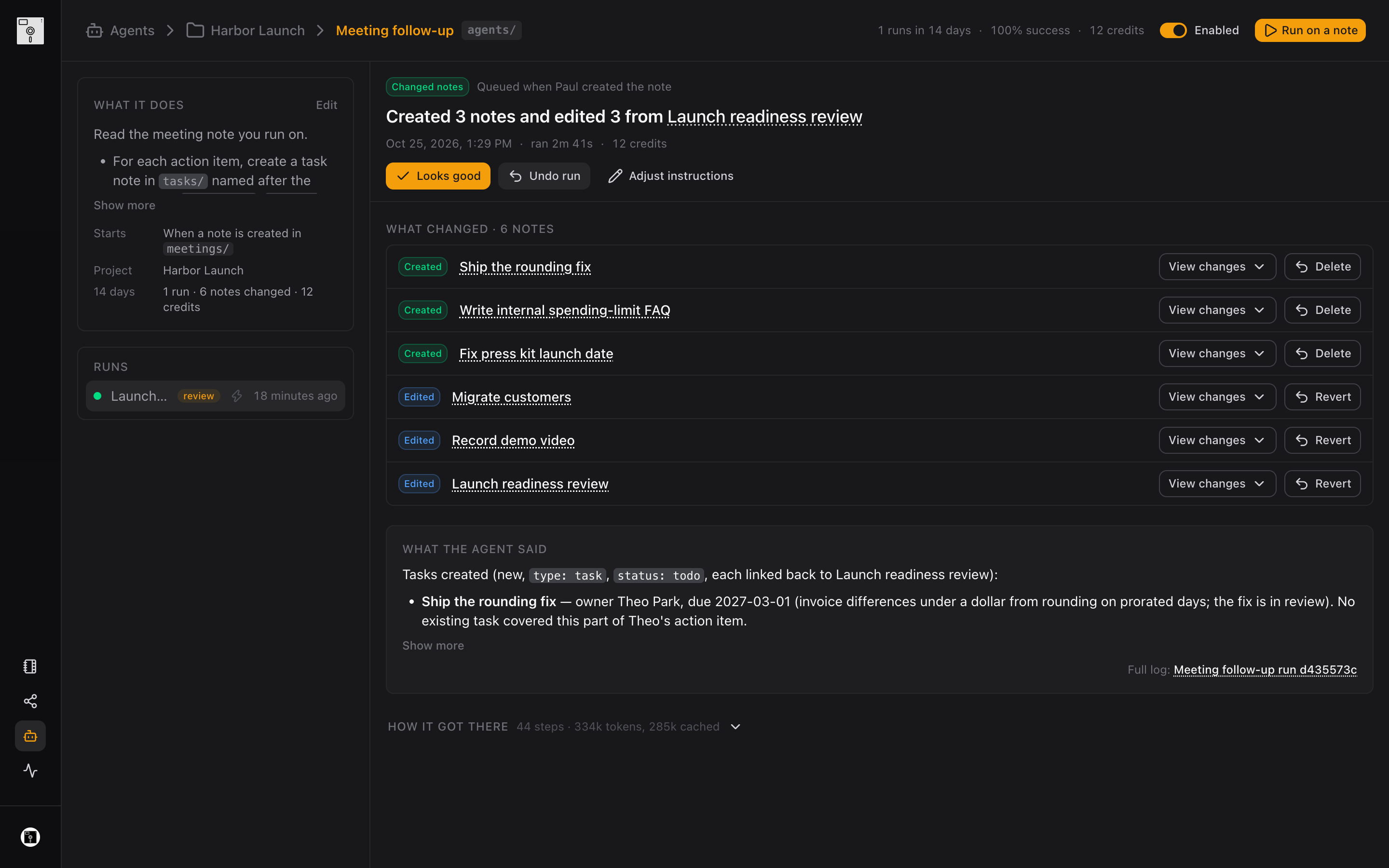Open Launch readiness review in the changed notes list
Screen dimensions: 1389x868
pos(530,484)
